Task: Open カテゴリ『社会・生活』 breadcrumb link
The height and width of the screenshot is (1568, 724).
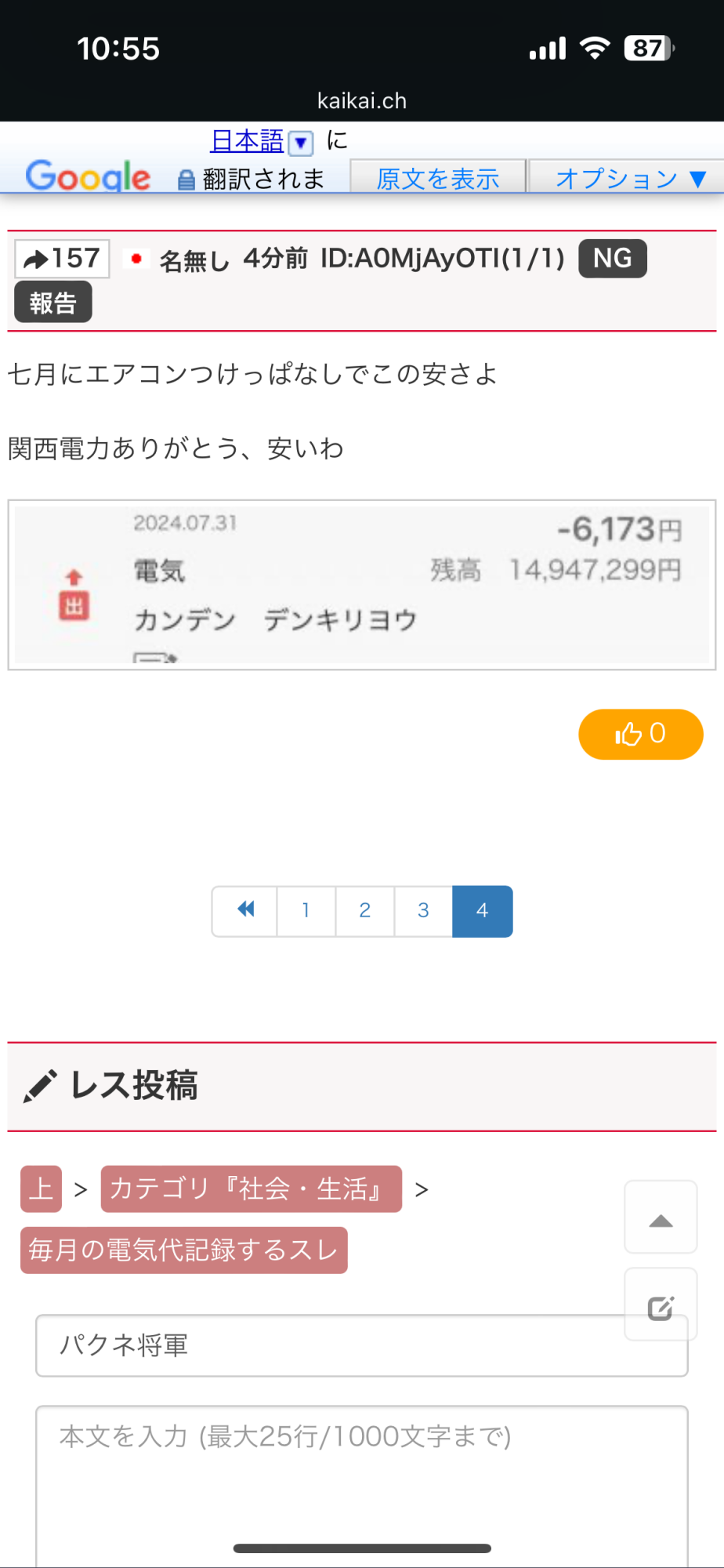Action: [251, 1189]
